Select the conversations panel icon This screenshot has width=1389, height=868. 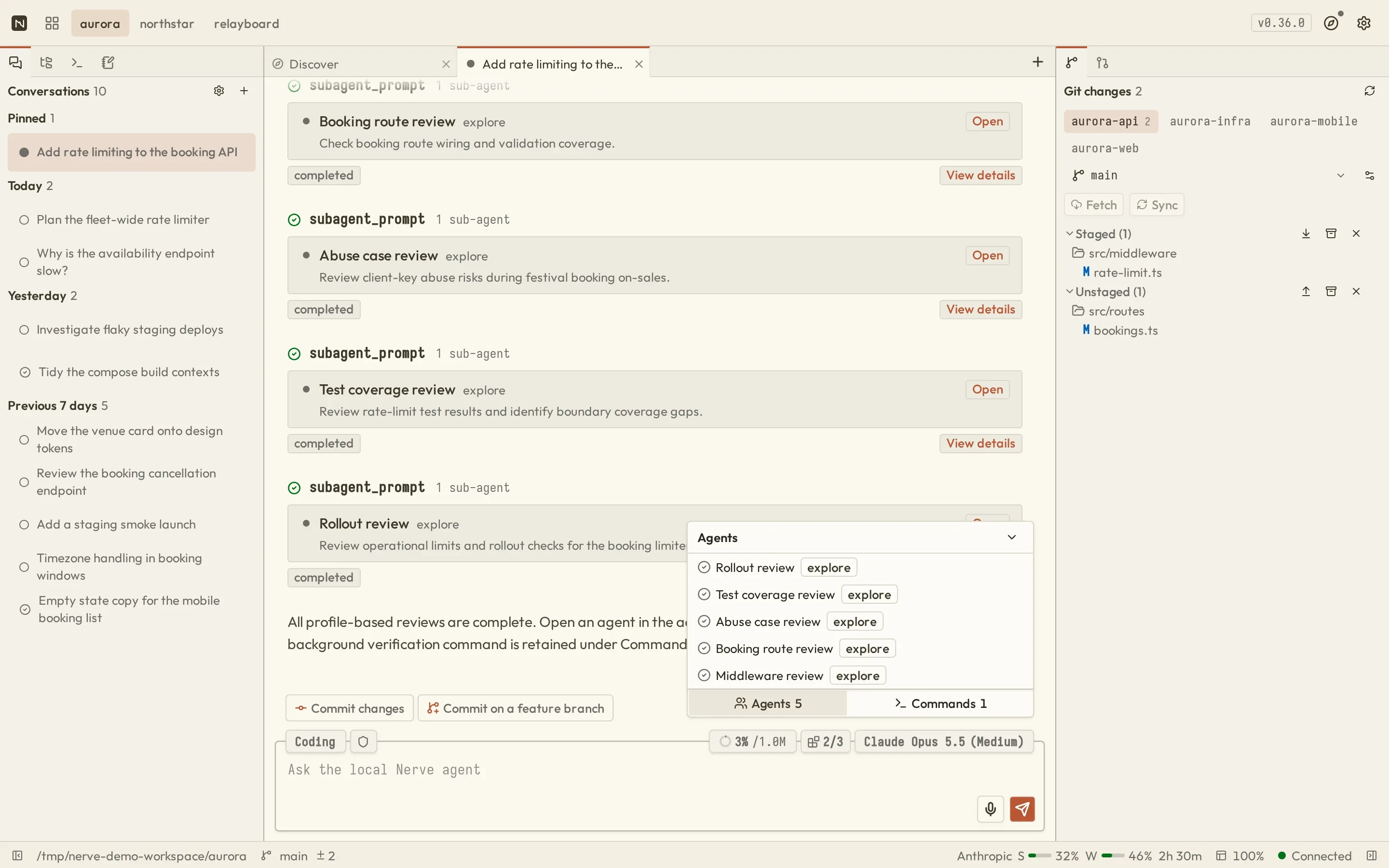[15, 63]
